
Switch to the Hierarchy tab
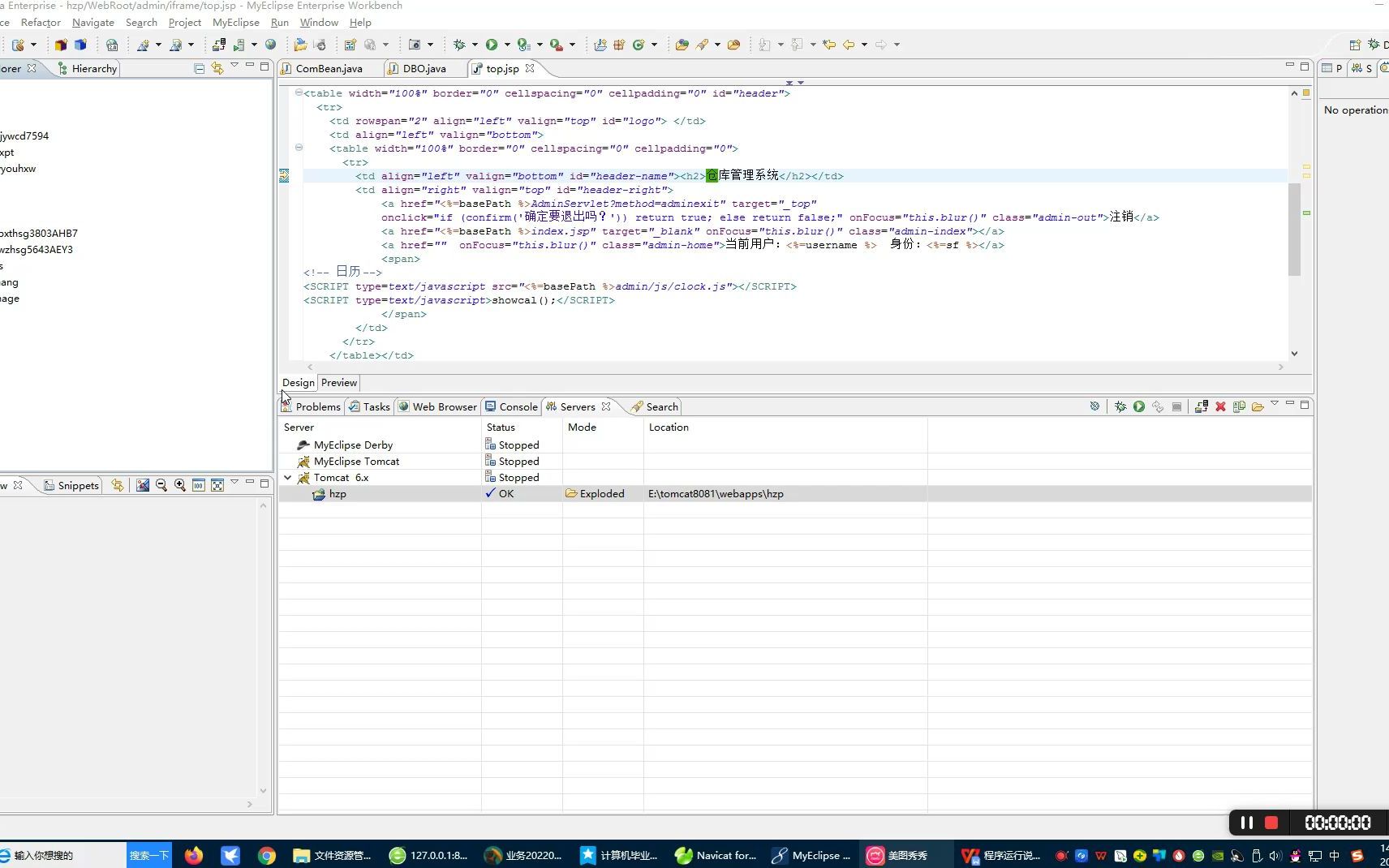click(88, 69)
